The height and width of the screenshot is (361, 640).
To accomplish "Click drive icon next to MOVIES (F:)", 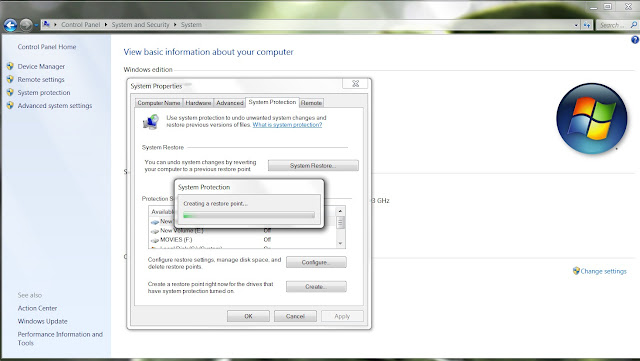I will [155, 240].
